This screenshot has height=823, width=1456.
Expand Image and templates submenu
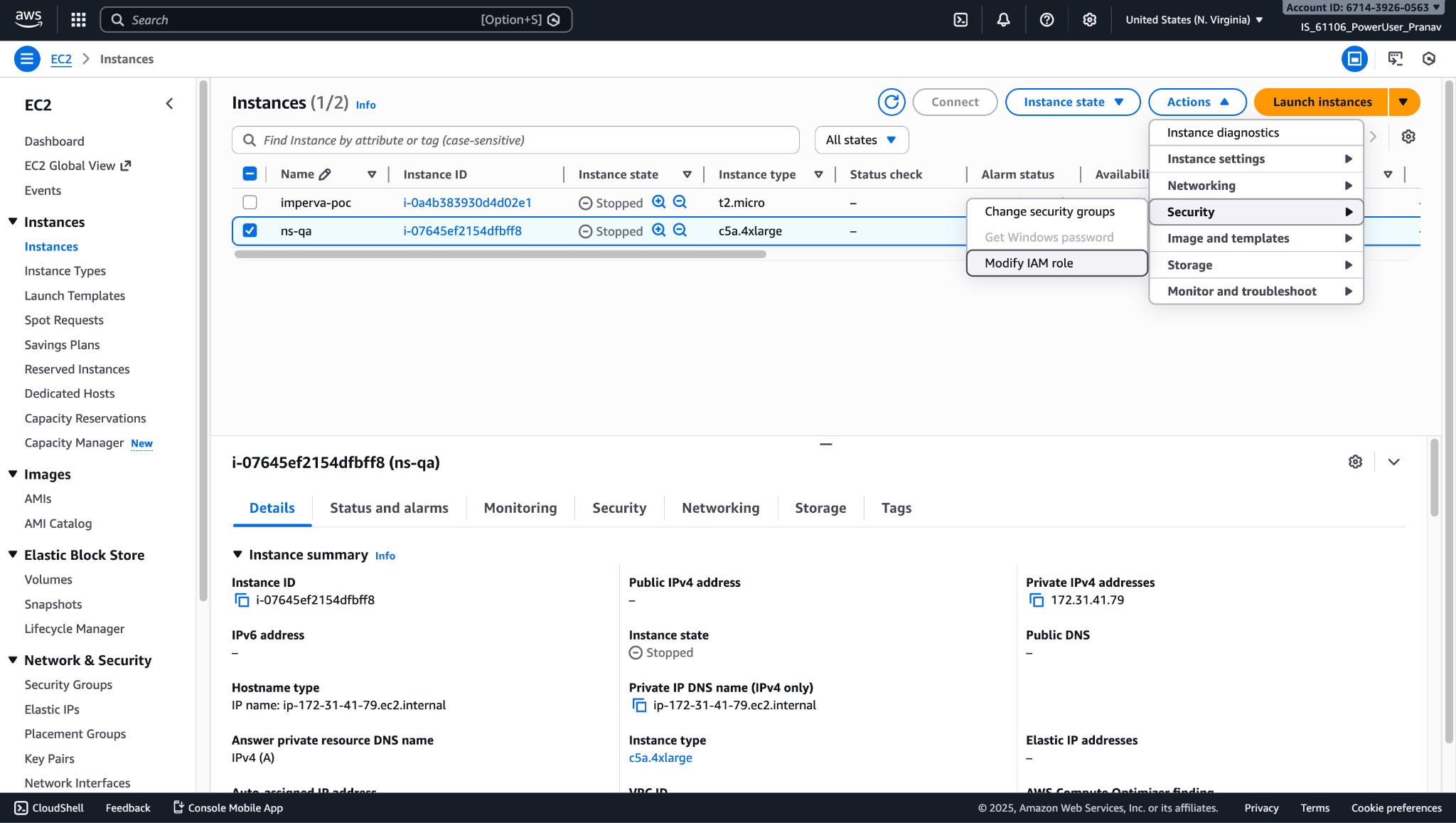(1256, 238)
